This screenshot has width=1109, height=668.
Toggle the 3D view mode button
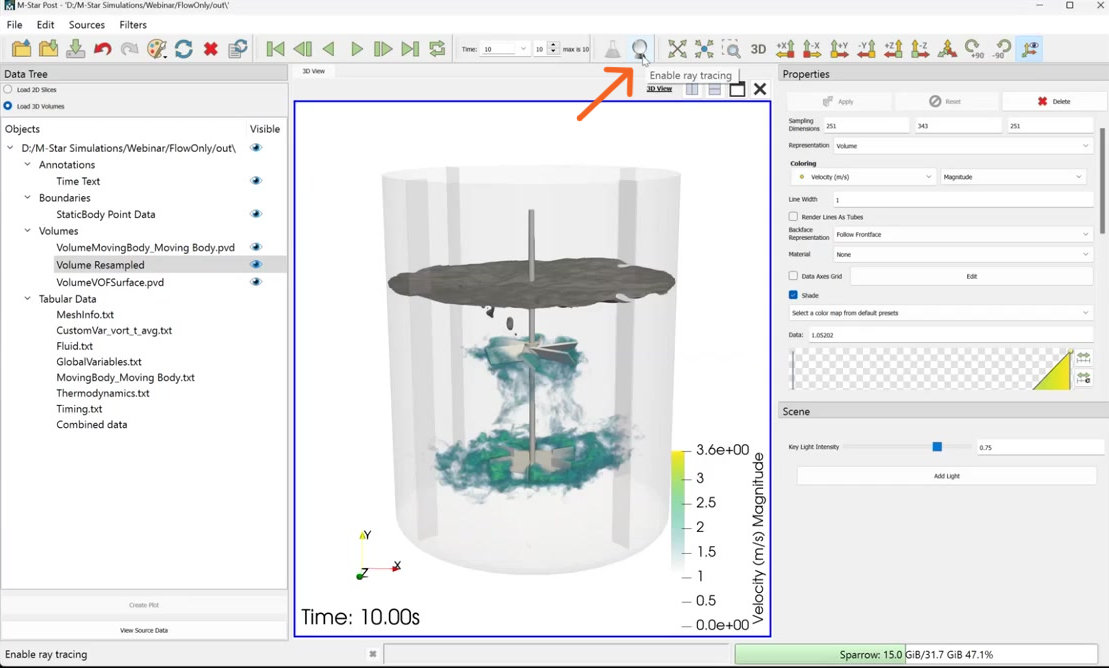(758, 49)
